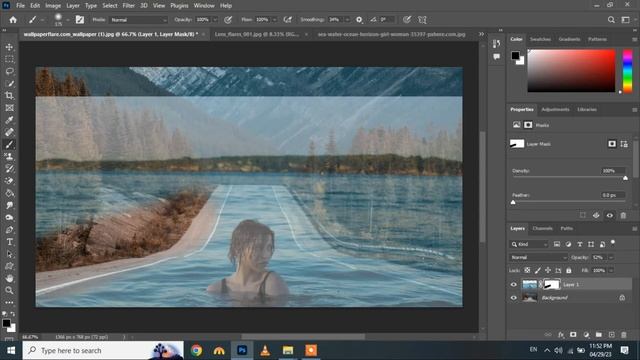Screen dimensions: 640x360
Task: Open the Filter menu
Action: tap(128, 6)
